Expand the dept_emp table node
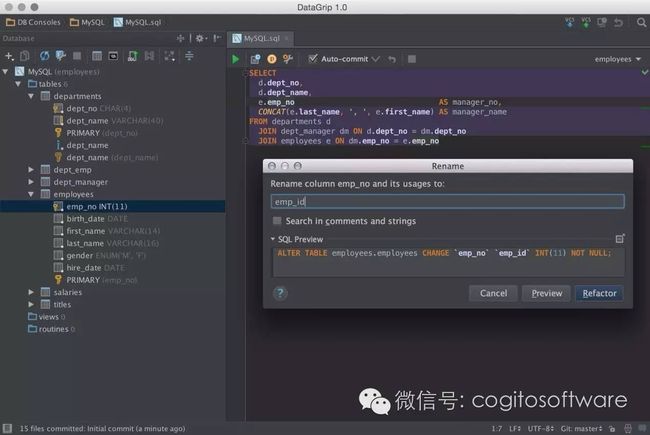650x435 pixels. click(31, 170)
